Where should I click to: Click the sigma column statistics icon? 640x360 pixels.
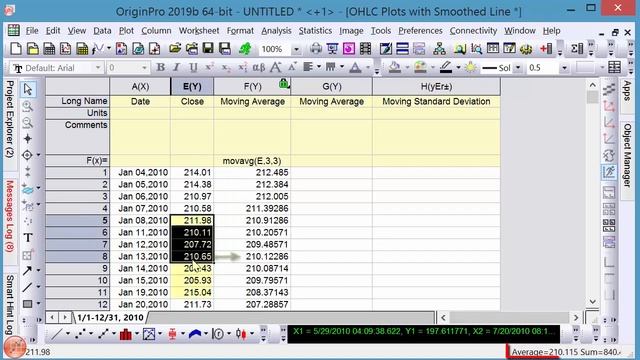click(x=577, y=49)
